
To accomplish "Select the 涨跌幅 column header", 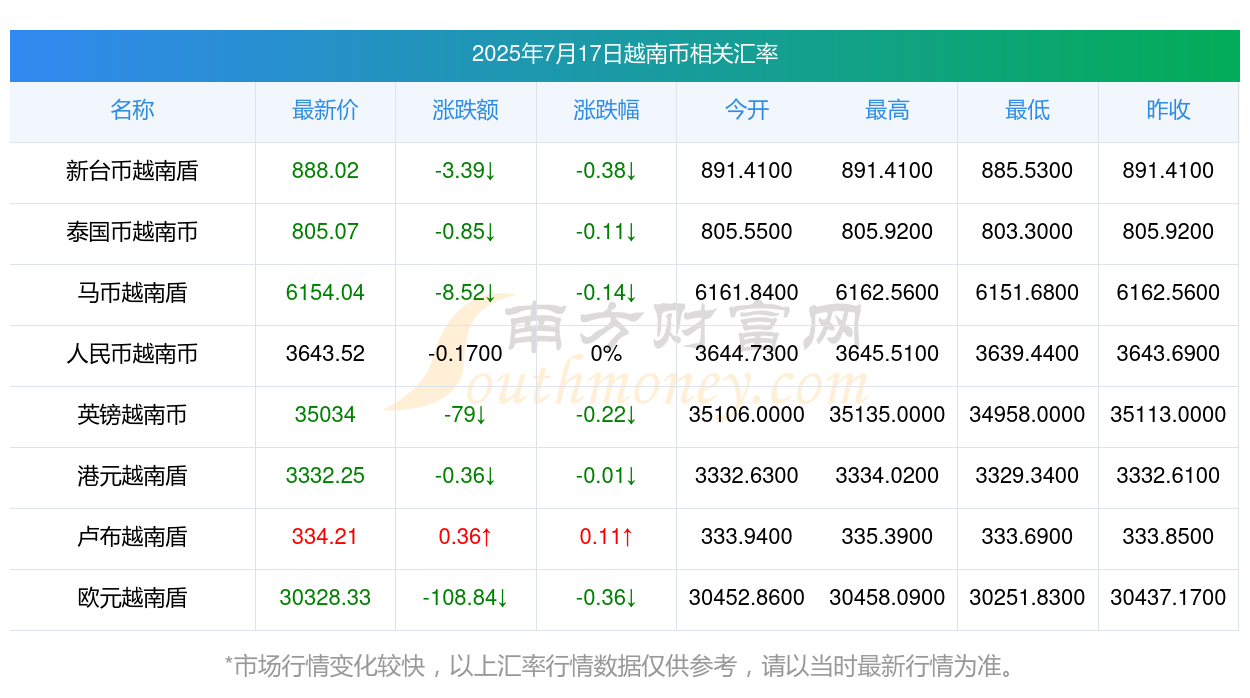I will 606,110.
